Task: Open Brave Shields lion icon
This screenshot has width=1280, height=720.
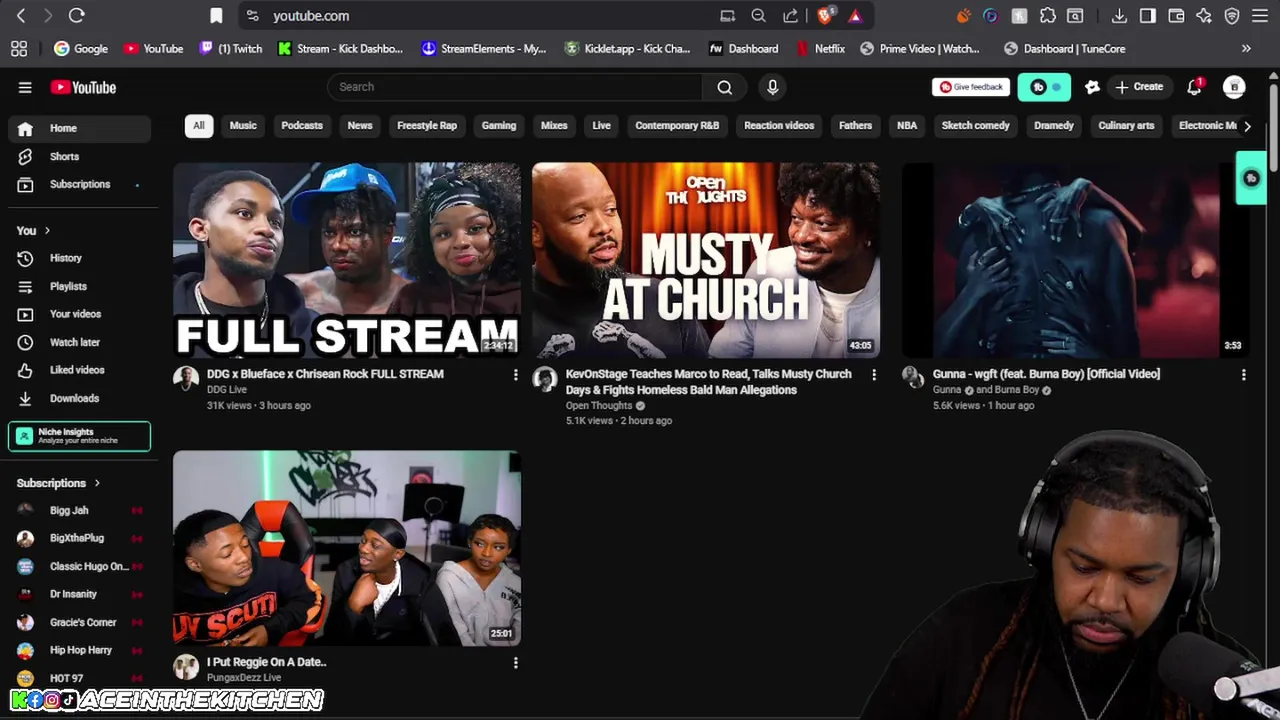Action: [826, 15]
